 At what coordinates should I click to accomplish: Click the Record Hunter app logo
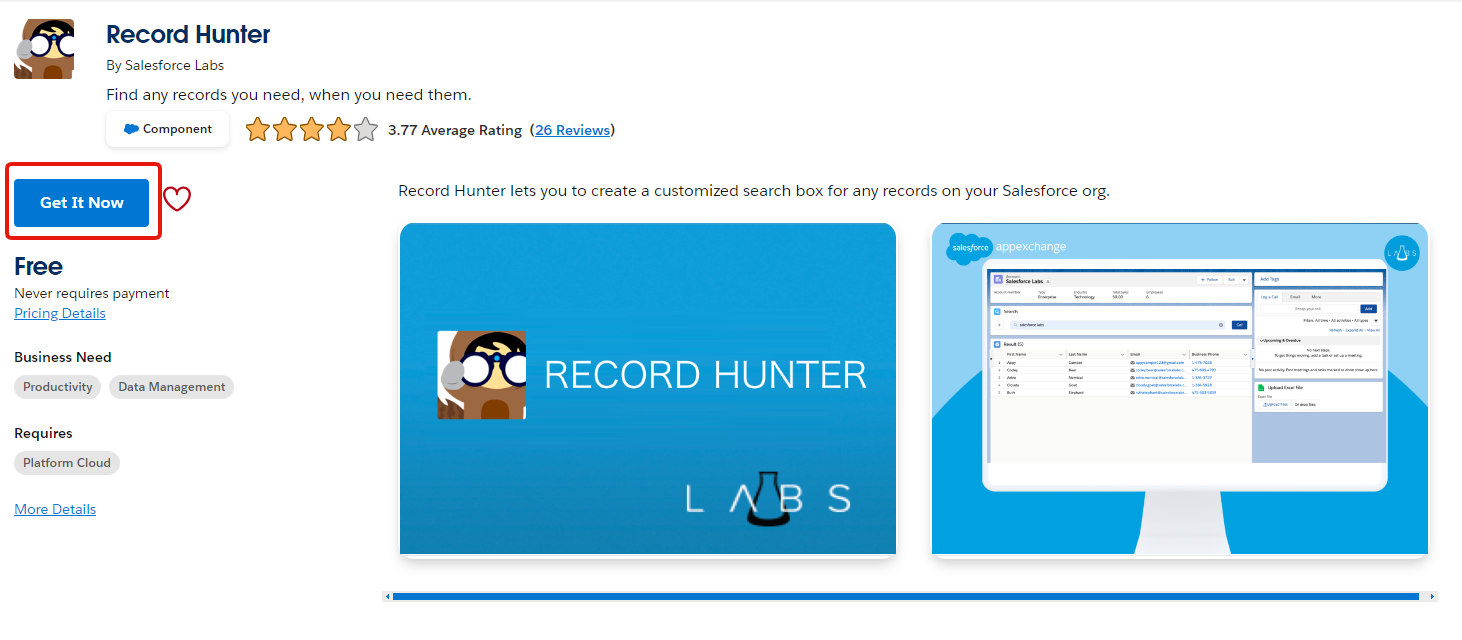(x=44, y=49)
